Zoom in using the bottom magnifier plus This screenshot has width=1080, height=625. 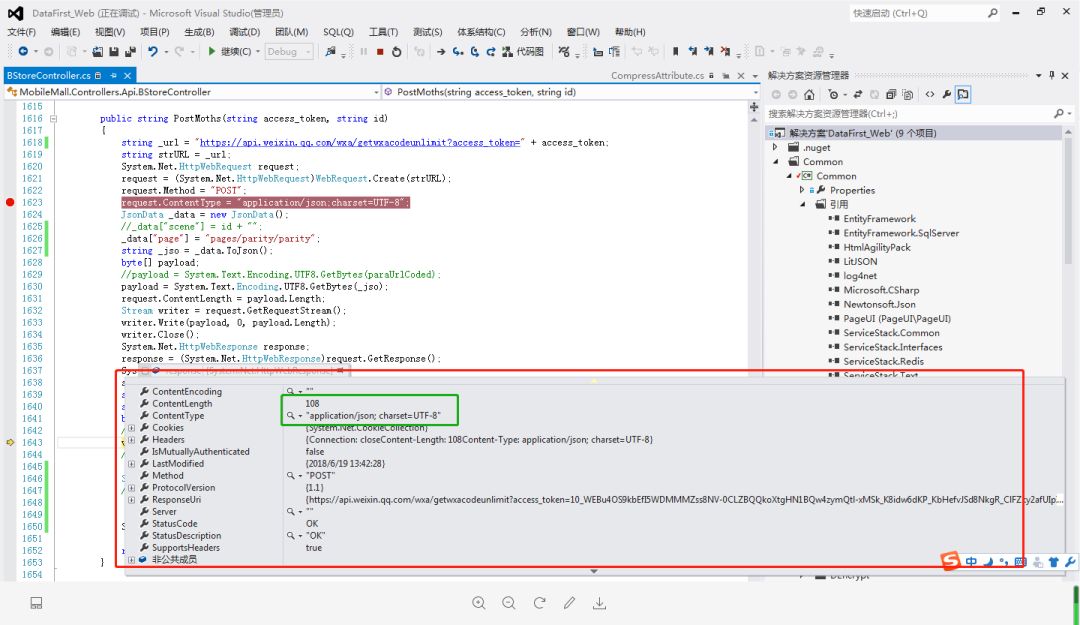coord(479,603)
